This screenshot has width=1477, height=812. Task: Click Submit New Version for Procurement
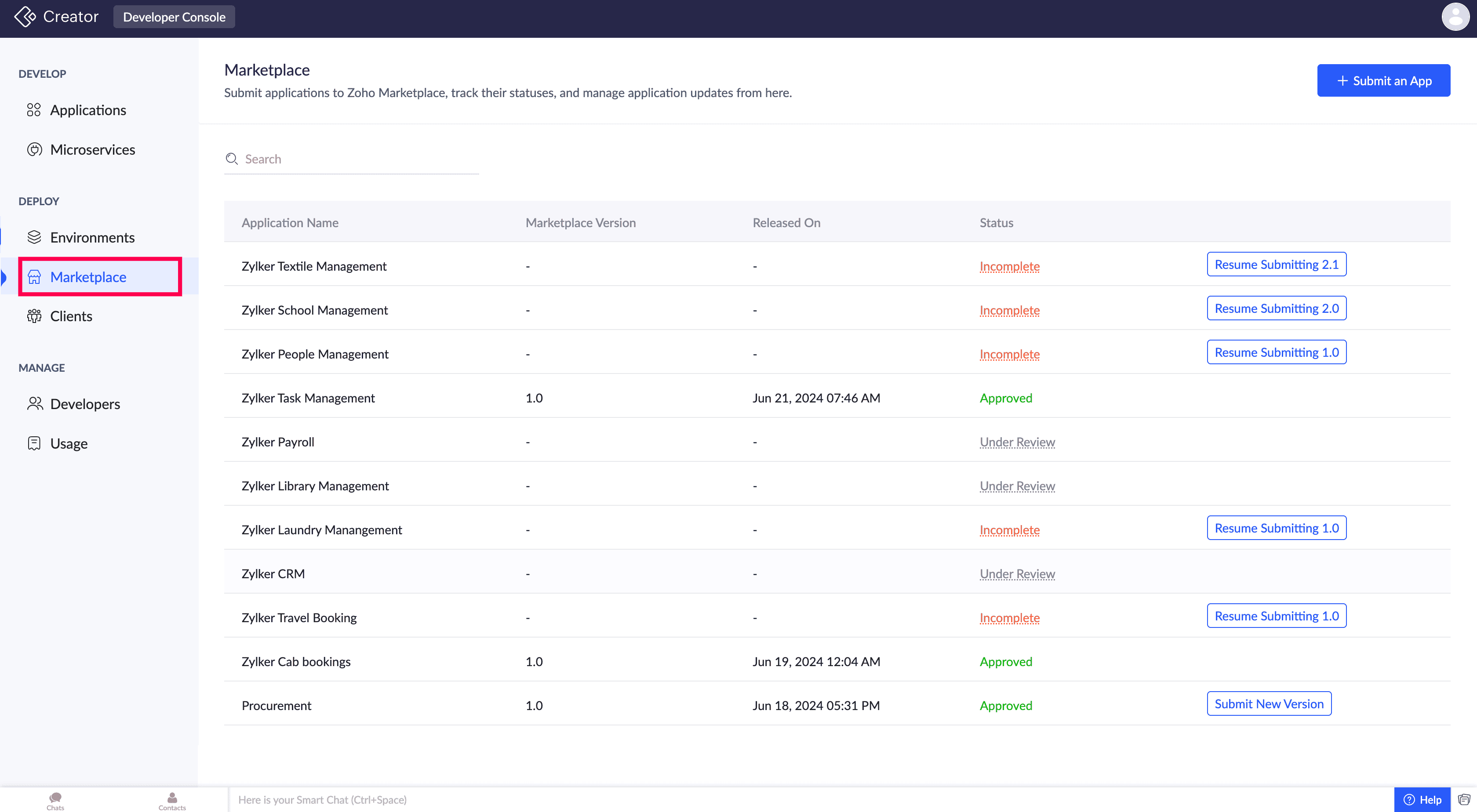click(1269, 704)
